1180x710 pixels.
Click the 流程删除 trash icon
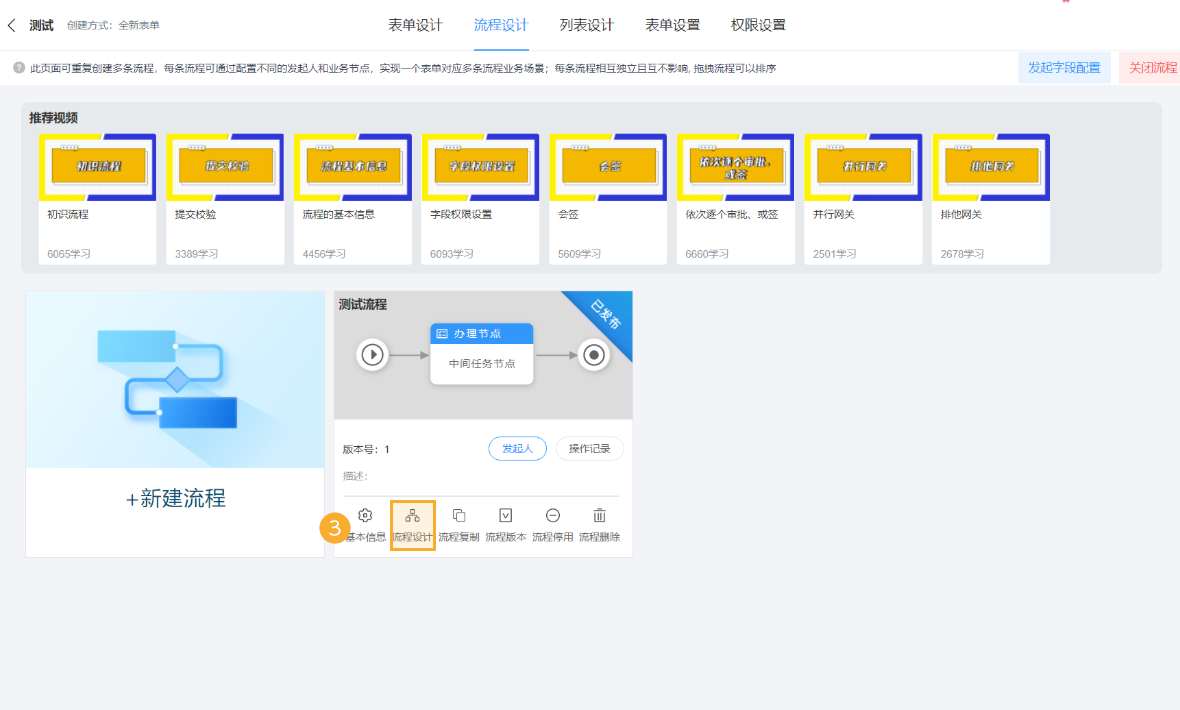tap(599, 516)
